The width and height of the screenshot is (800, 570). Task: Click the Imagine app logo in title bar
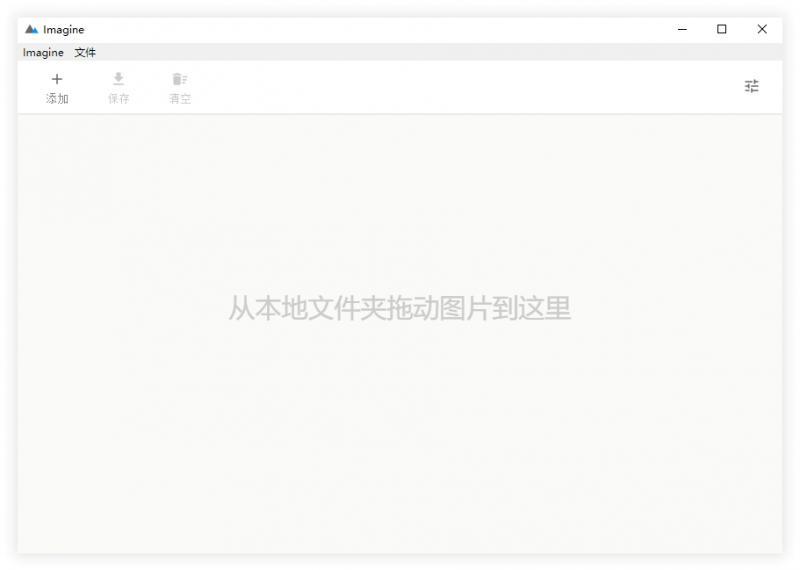coord(32,30)
